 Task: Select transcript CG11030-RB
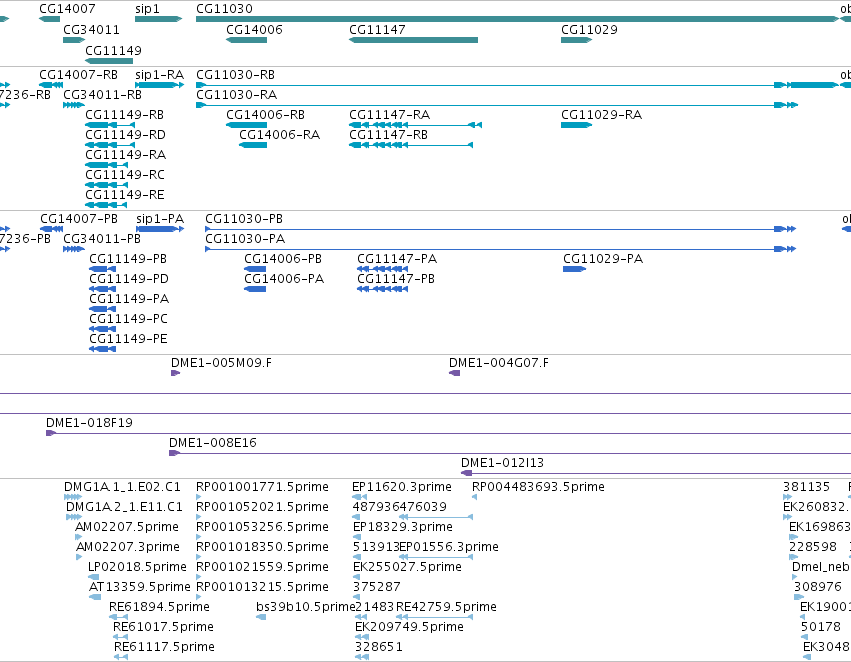click(518, 85)
